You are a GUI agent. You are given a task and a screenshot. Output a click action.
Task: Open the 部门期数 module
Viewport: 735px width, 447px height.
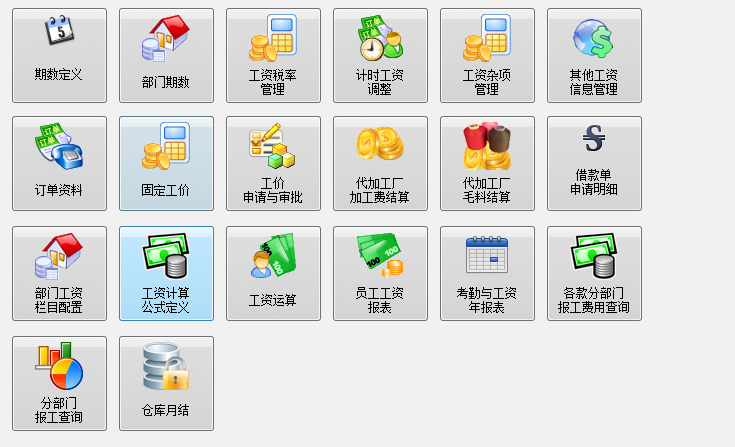[x=166, y=55]
